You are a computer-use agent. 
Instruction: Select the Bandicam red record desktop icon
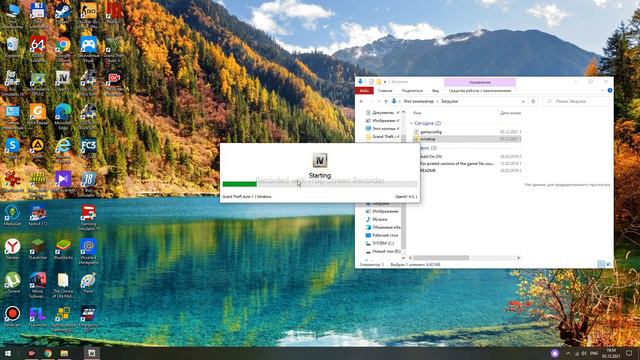pyautogui.click(x=12, y=315)
